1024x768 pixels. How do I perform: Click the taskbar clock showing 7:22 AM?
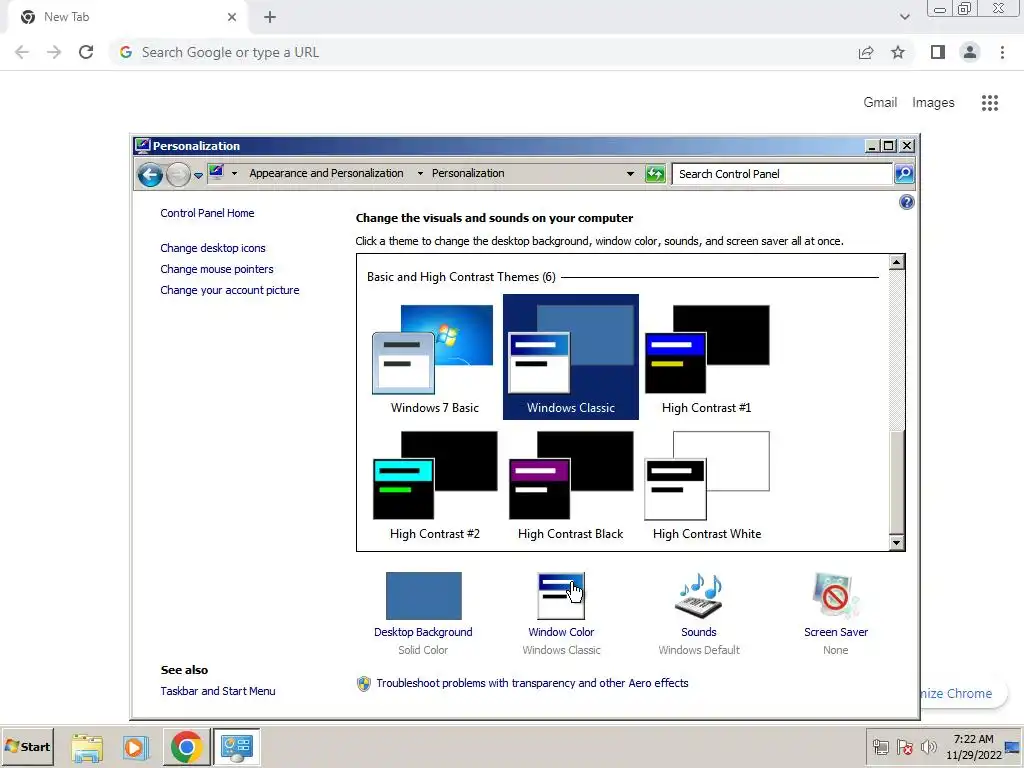974,747
